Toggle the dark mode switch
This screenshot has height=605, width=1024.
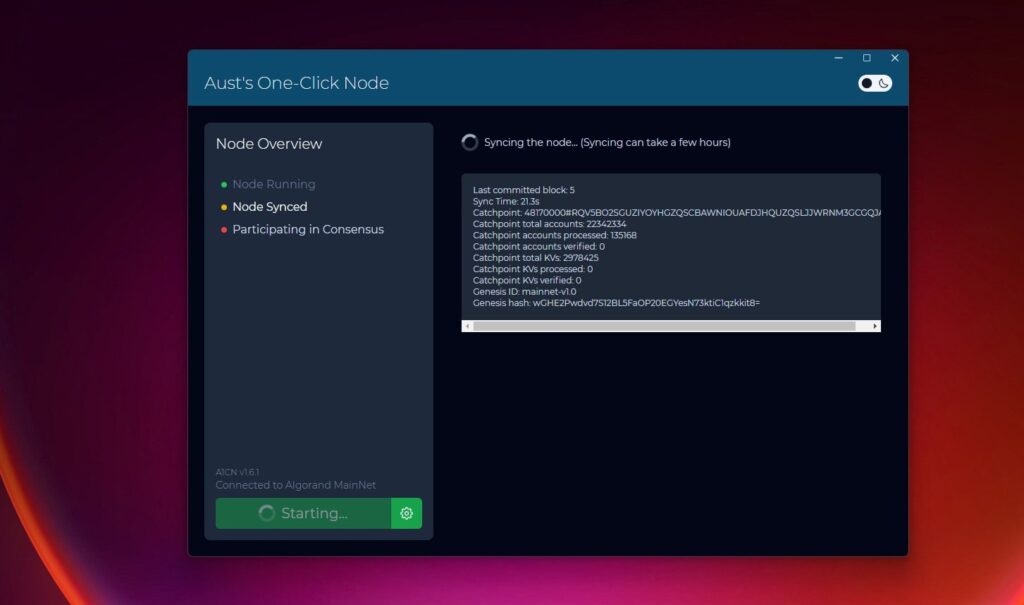874,83
